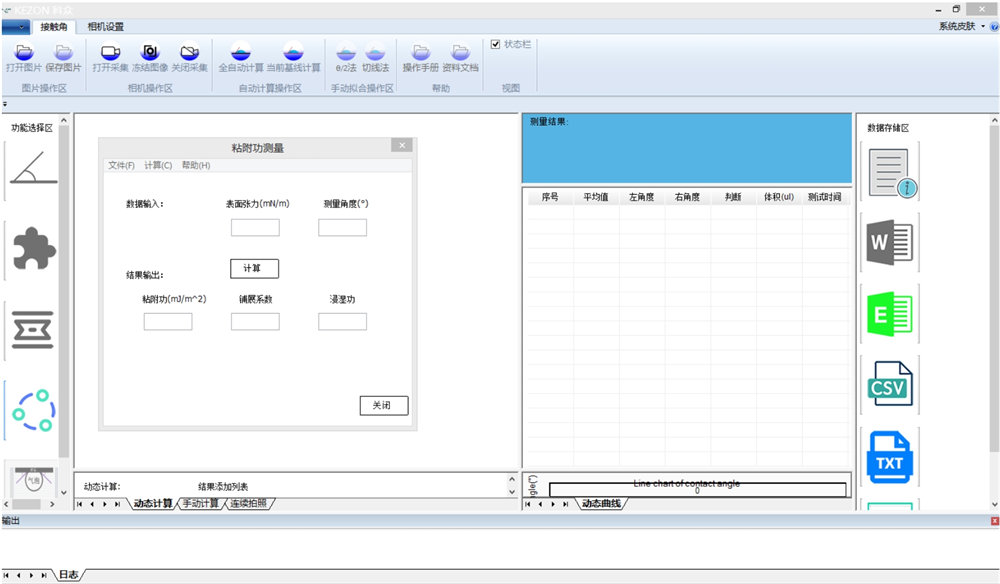Click the 序号 column header
The width and height of the screenshot is (1000, 584).
tap(550, 197)
